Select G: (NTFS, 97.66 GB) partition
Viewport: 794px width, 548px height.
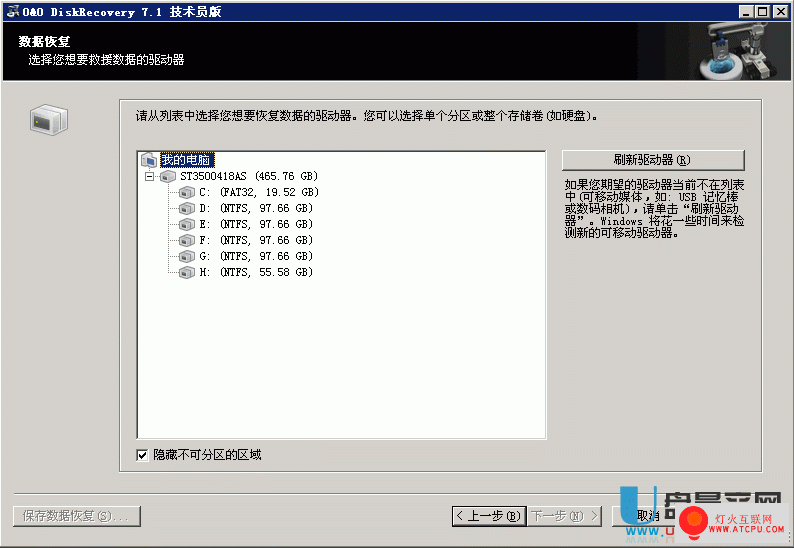(x=256, y=256)
